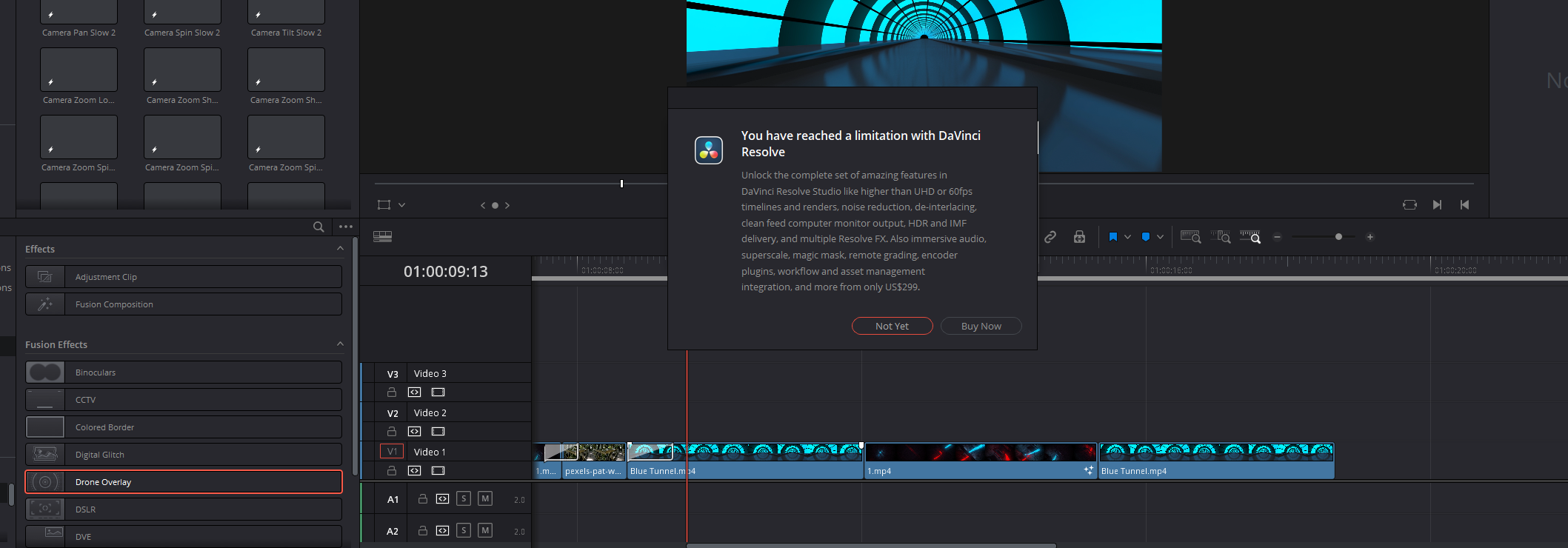Toggle position lock icon in timeline toolbar
Viewport: 1568px width, 548px height.
[x=1079, y=237]
